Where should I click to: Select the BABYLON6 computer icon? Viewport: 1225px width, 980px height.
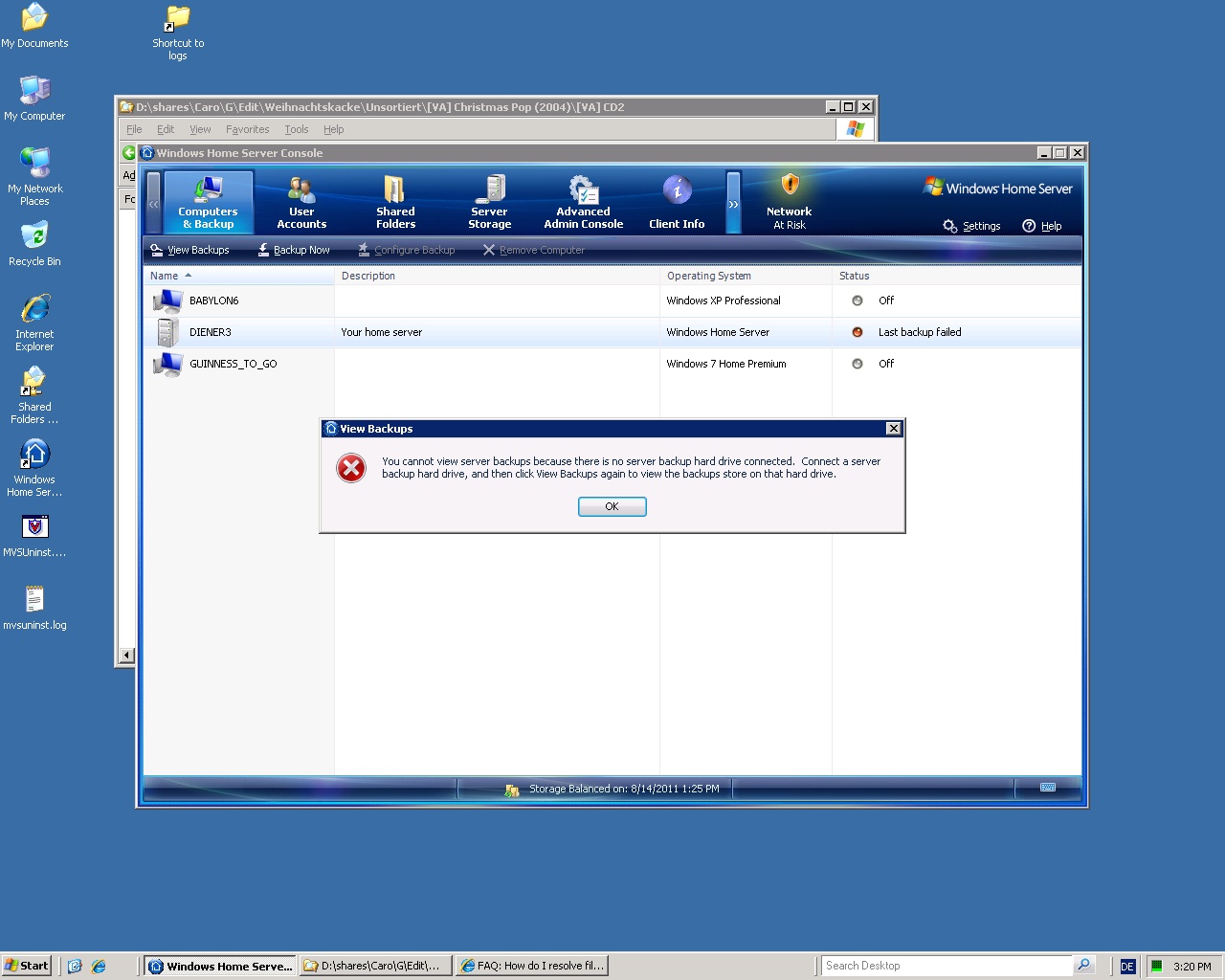[x=167, y=301]
